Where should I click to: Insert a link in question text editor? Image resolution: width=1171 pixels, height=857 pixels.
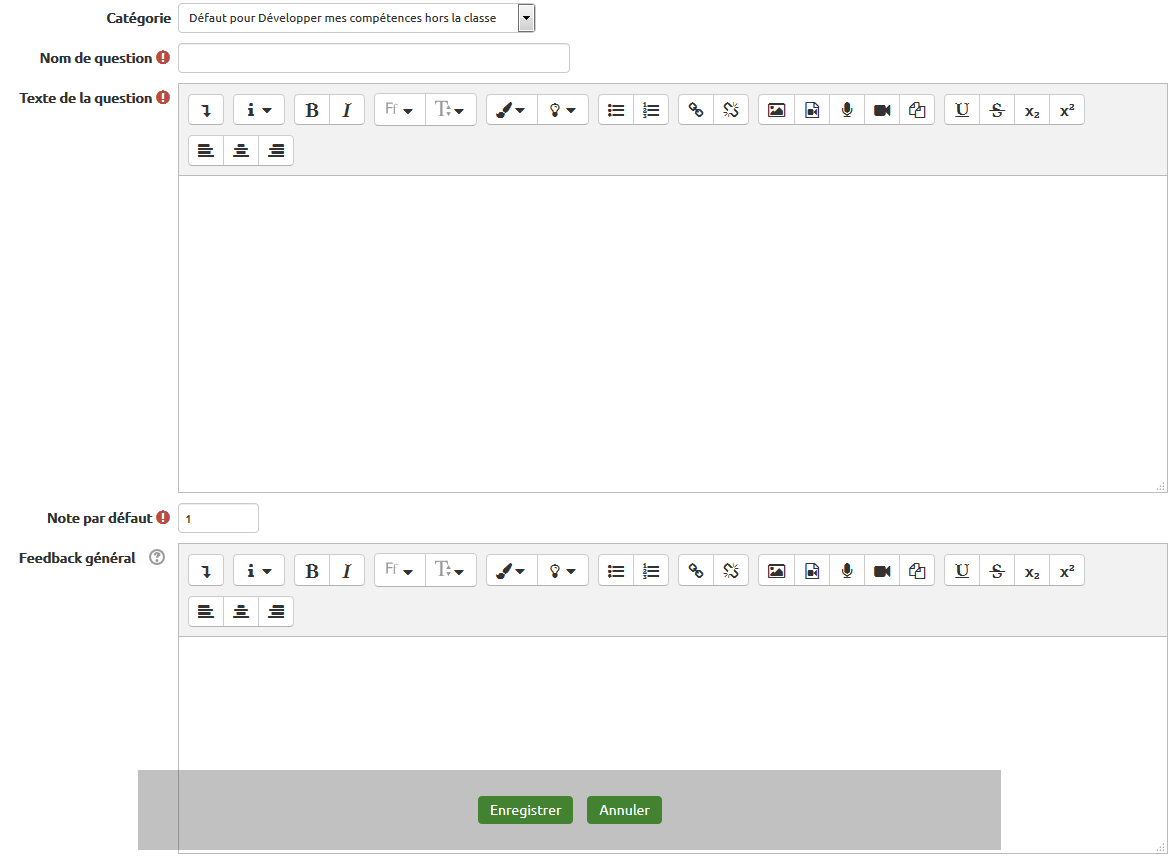(696, 111)
